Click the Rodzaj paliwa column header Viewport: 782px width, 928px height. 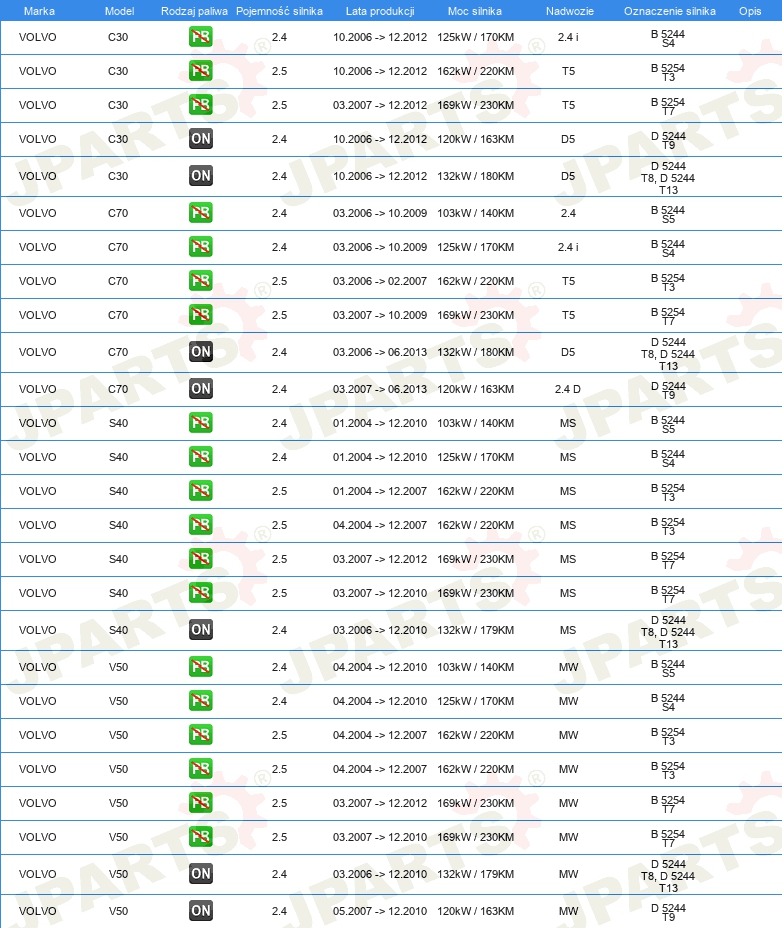tap(194, 11)
